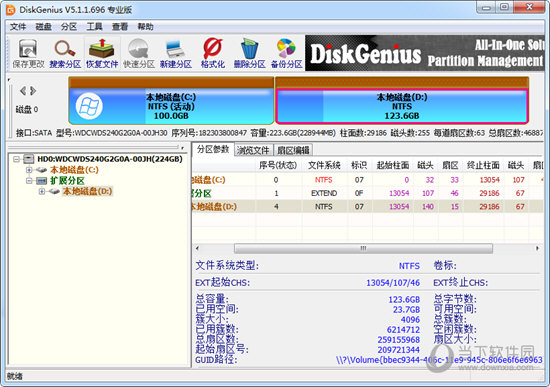Click the horizontal scrollbar thumb in partition table
This screenshot has width=550, height=387.
coord(363,248)
